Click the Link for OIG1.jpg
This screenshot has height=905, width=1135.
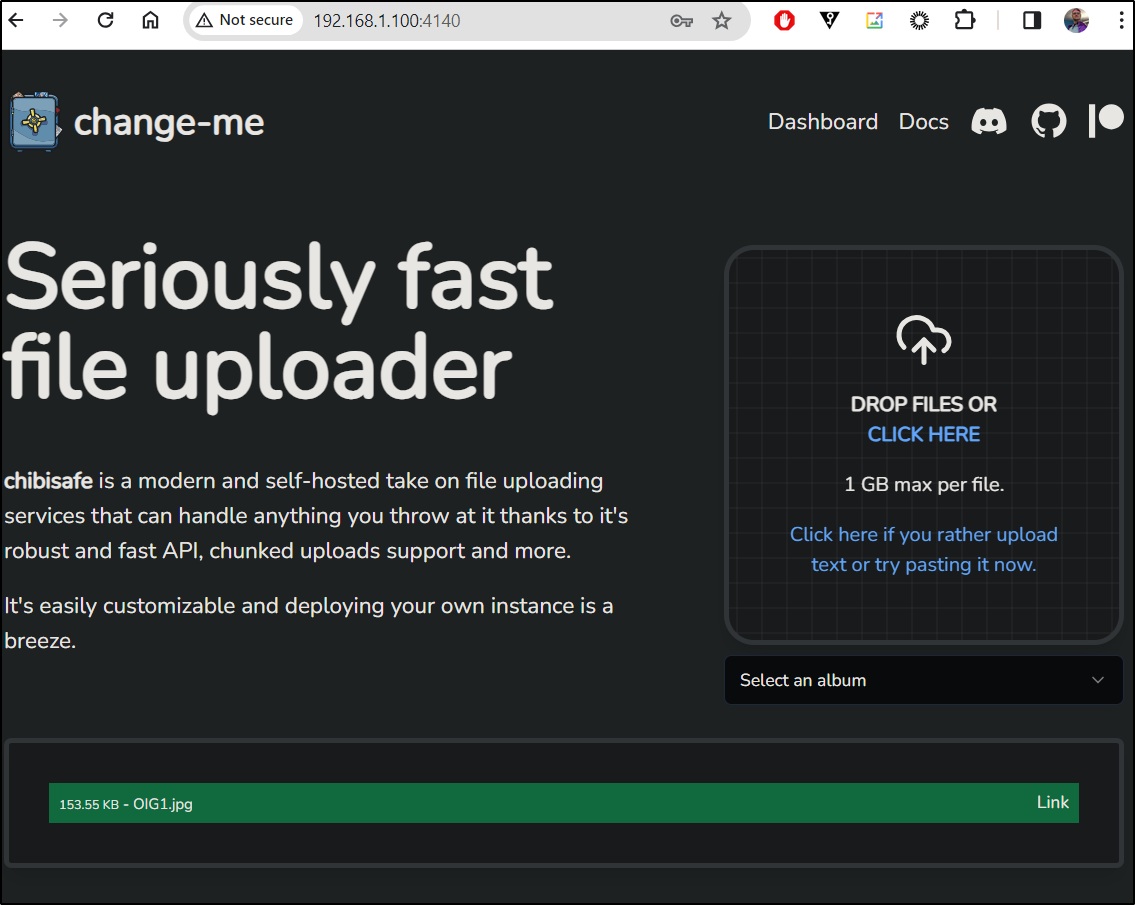[x=1052, y=802]
